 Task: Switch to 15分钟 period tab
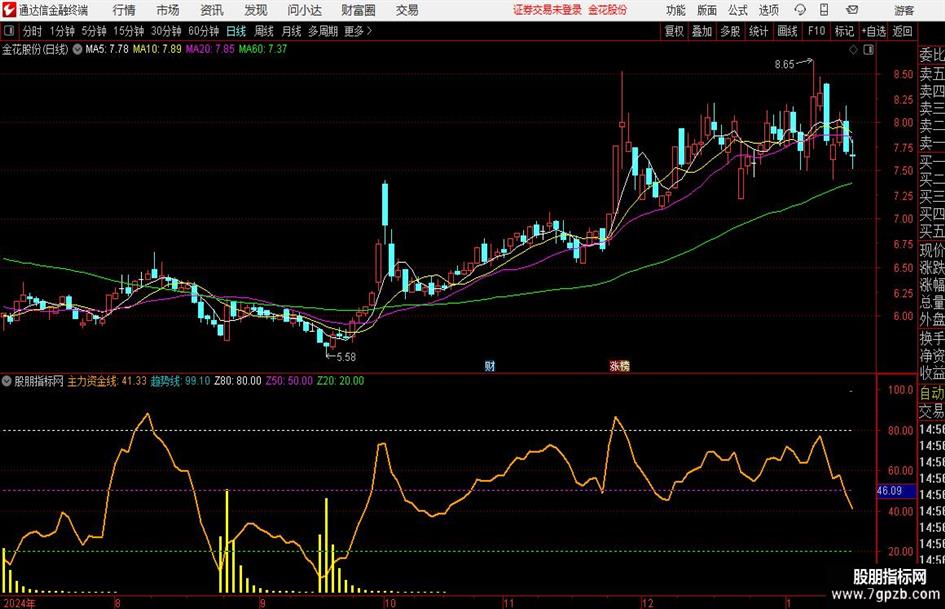pos(129,31)
